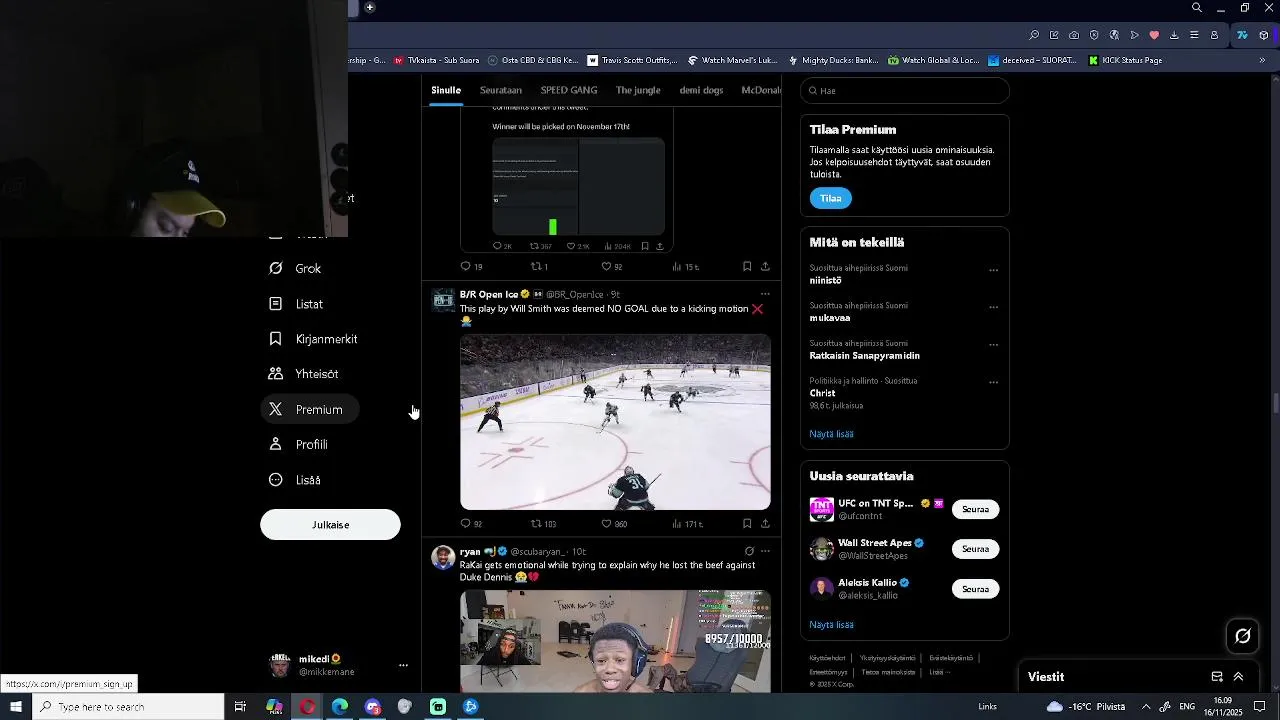Open the browser extensions cube icon
Viewport: 1280px width, 720px height.
point(1264,35)
